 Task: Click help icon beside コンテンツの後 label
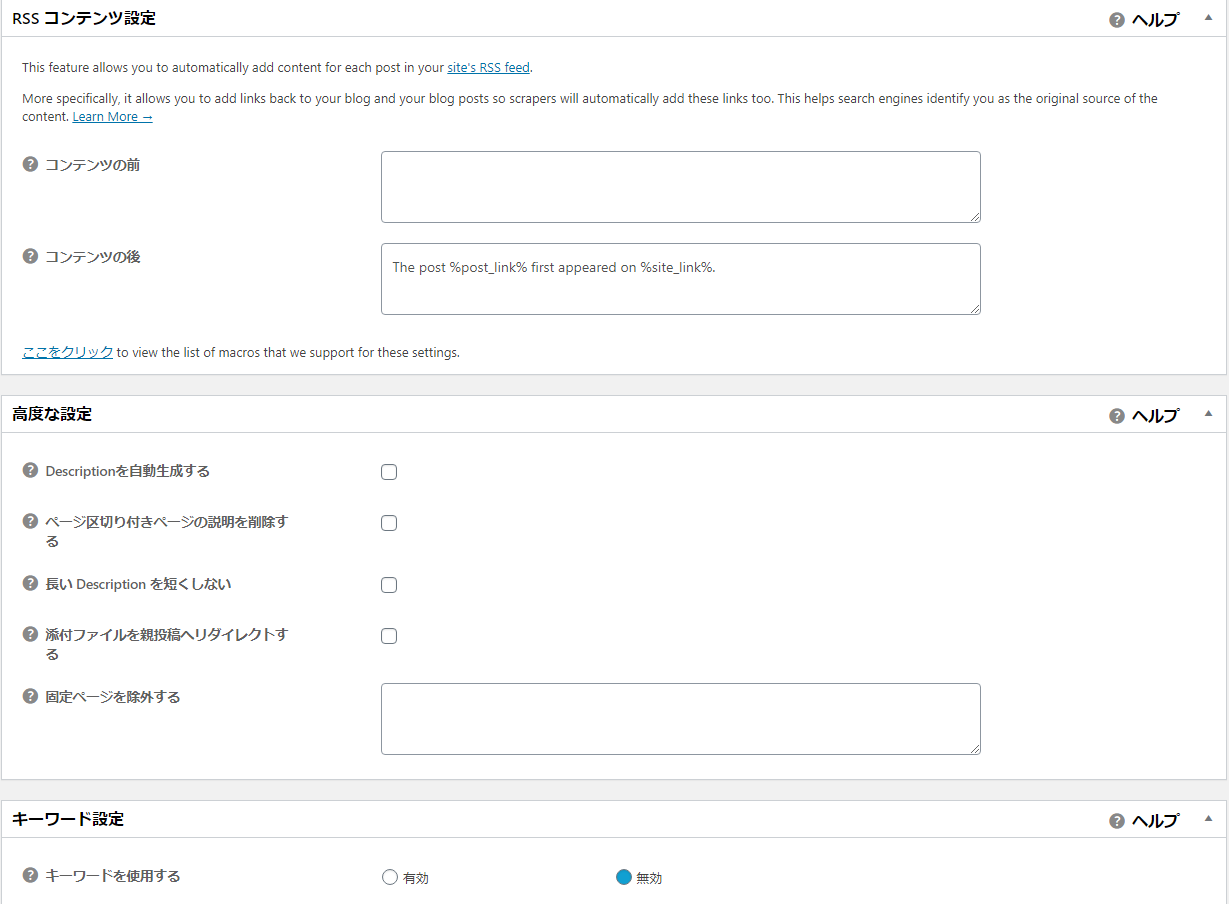(x=30, y=257)
